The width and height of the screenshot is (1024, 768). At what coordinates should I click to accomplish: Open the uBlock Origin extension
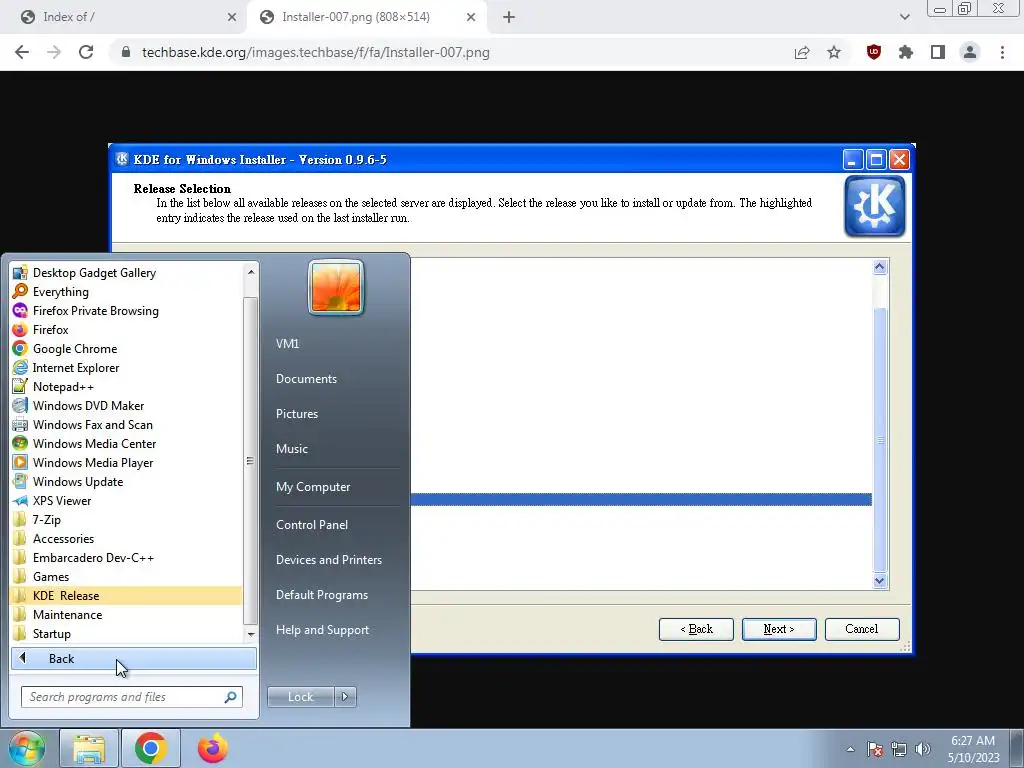(873, 52)
